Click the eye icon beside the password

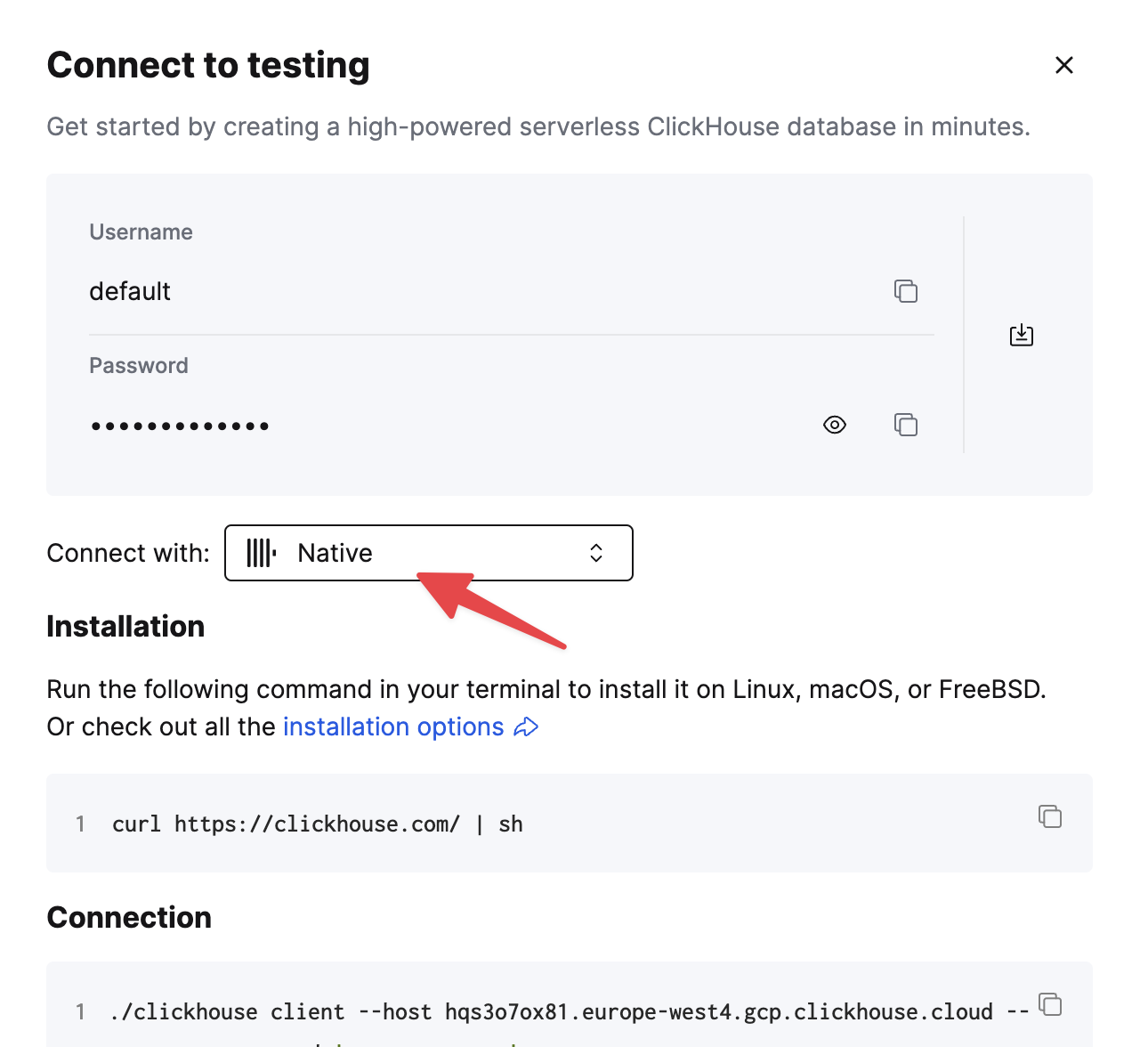click(834, 425)
